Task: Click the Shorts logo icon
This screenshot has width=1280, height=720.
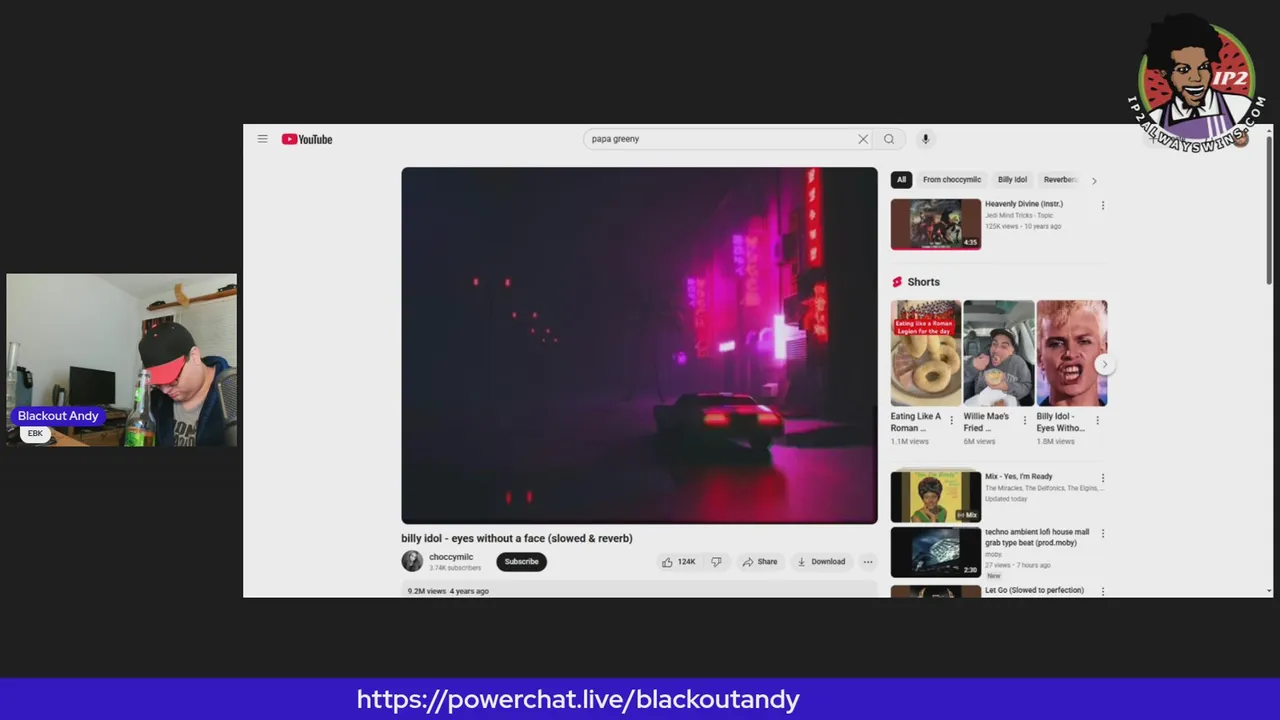Action: tap(897, 282)
